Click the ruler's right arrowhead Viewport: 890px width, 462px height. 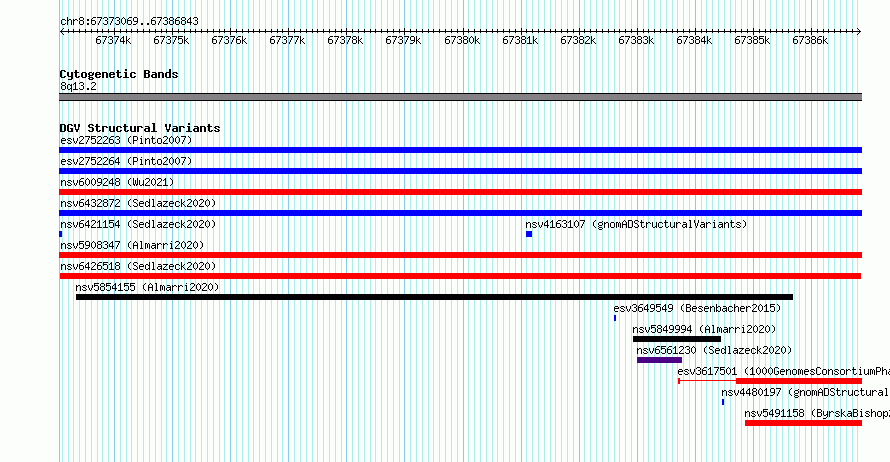[859, 32]
